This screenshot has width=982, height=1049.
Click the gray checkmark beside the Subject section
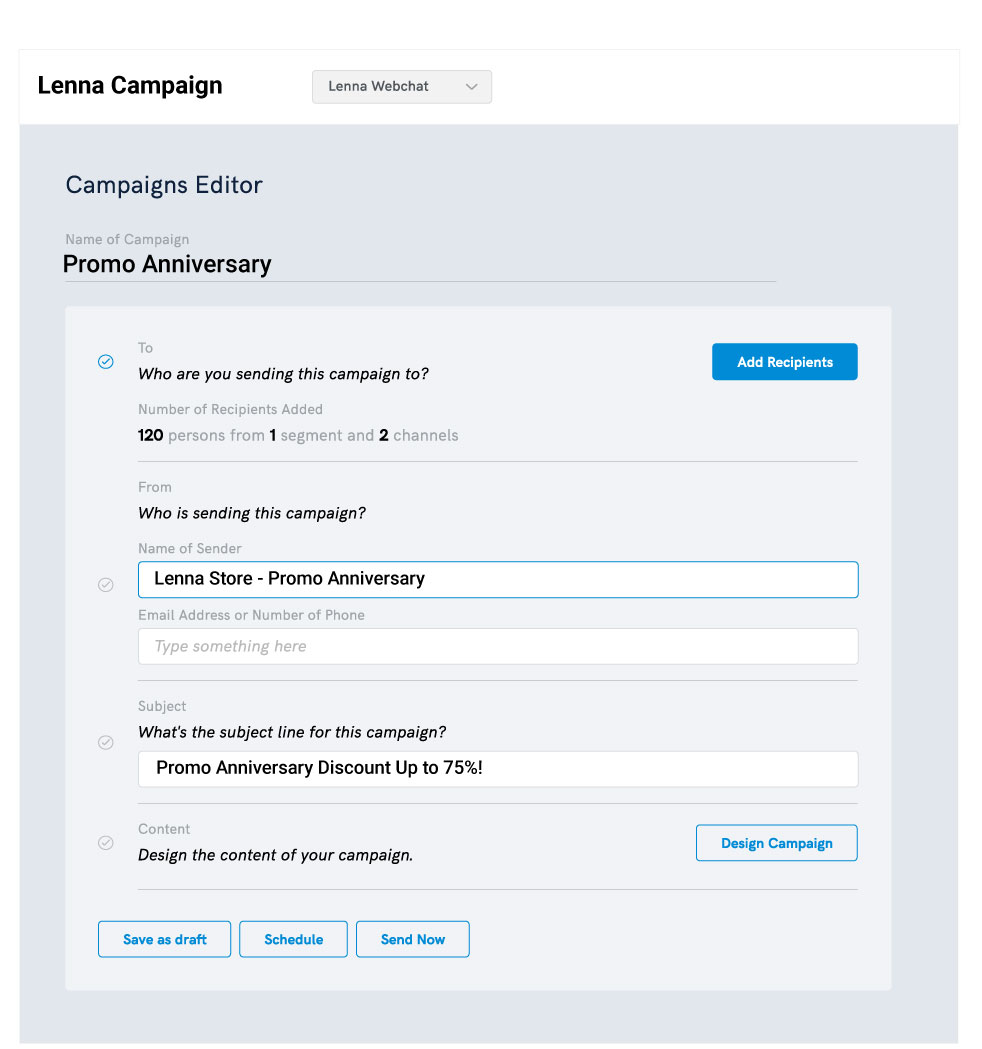[x=106, y=743]
